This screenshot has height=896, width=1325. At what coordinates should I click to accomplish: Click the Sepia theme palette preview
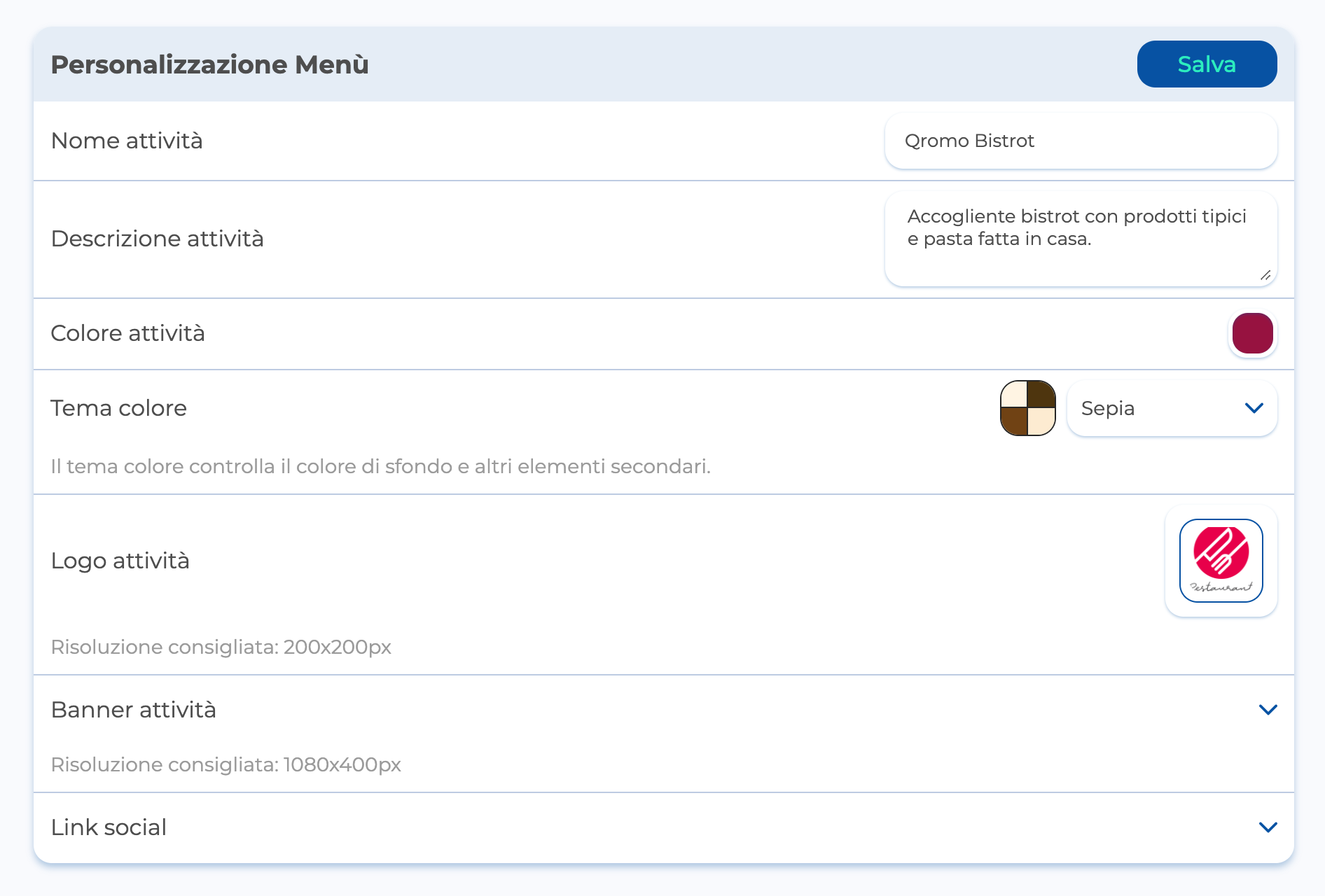coord(1027,408)
